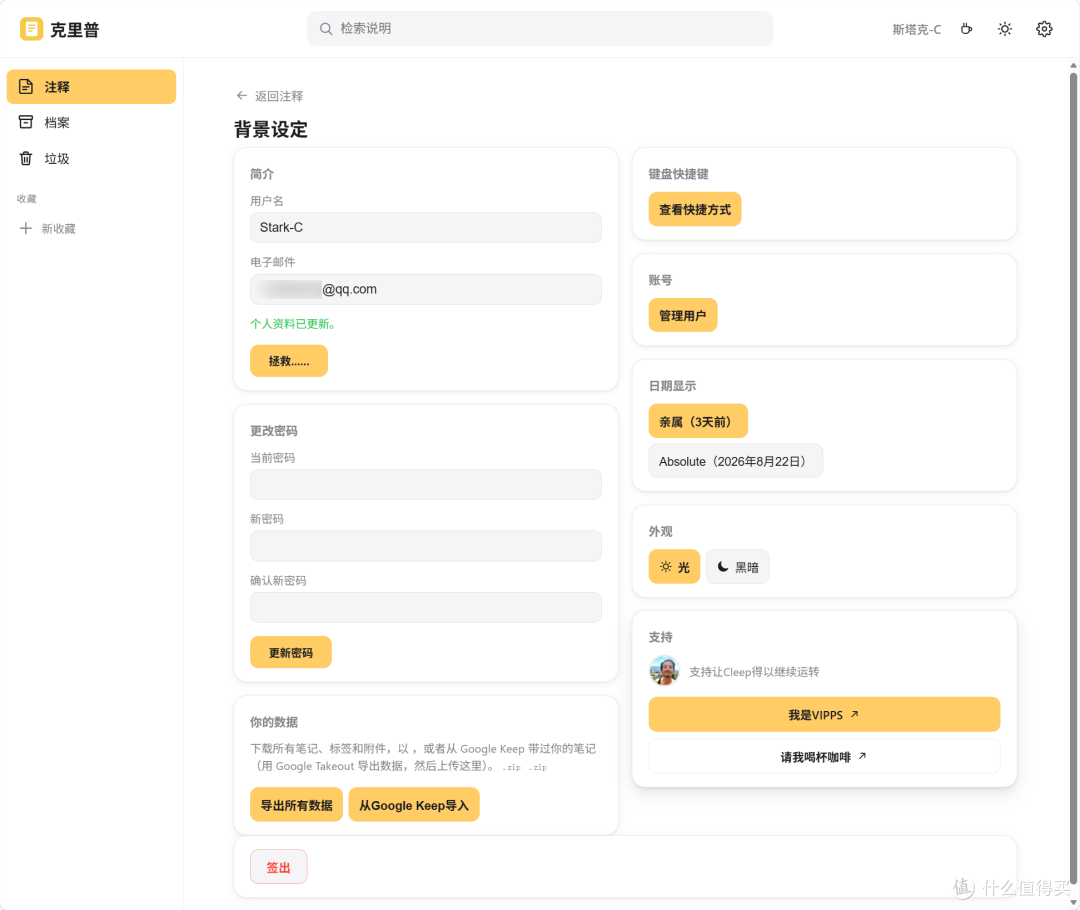
Task: Focus the 检索说明 search field
Action: point(540,28)
